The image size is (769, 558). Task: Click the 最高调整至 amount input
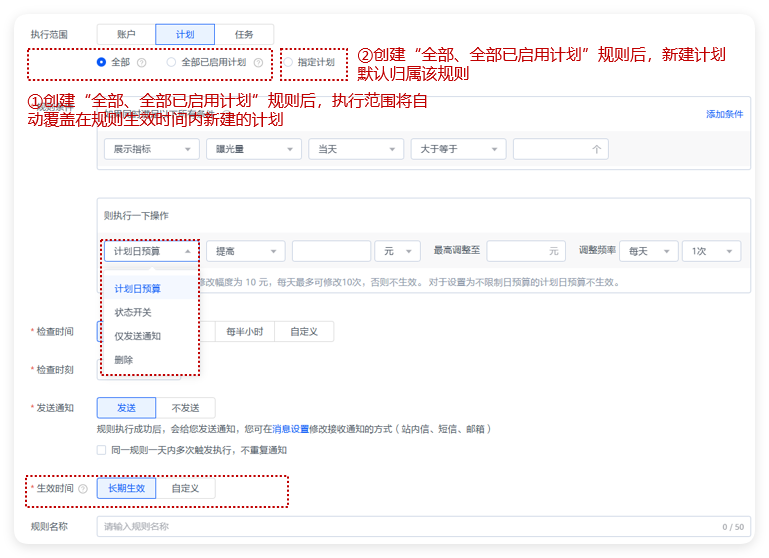pyautogui.click(x=526, y=251)
